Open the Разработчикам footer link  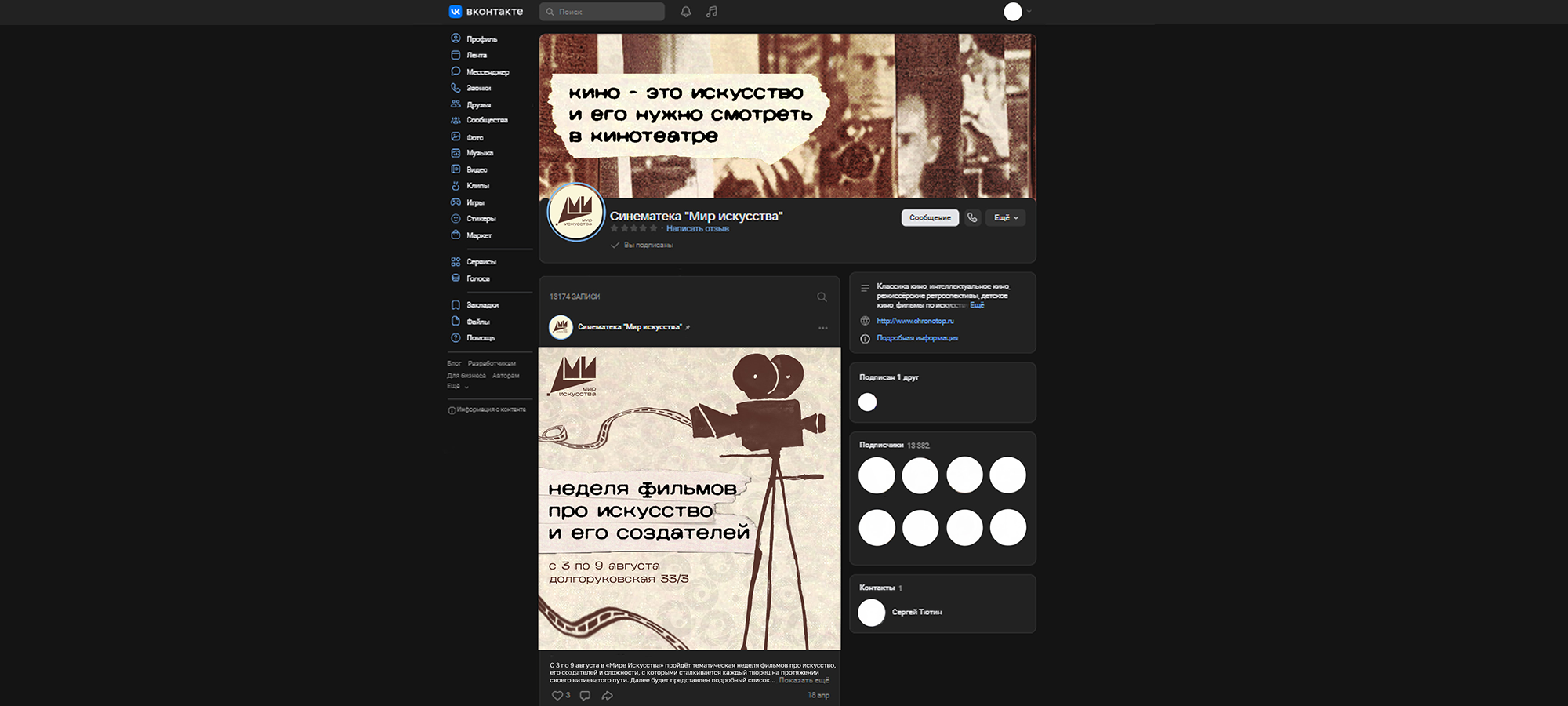click(492, 363)
